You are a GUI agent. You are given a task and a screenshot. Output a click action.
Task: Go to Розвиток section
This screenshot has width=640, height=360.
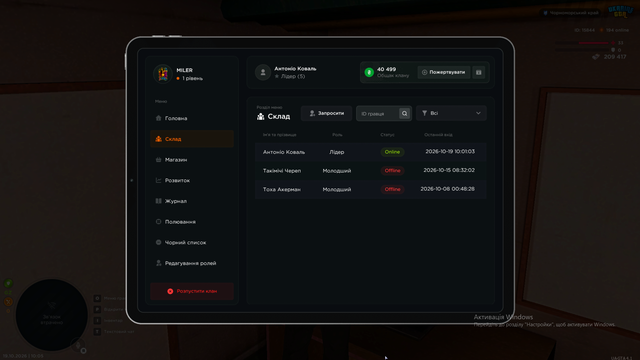point(192,180)
